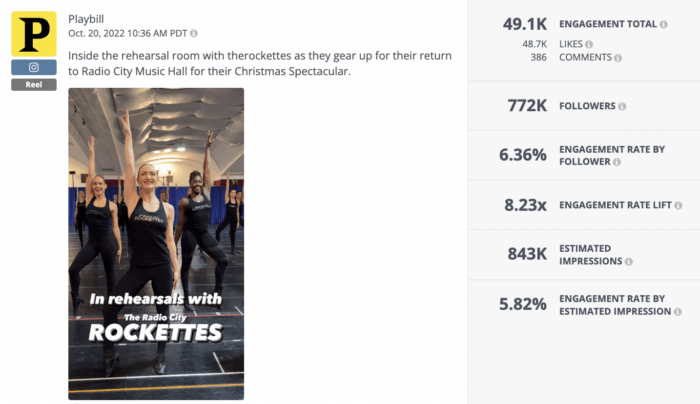Click the 772K followers figure
Viewport: 700px width, 404px height.
[527, 105]
